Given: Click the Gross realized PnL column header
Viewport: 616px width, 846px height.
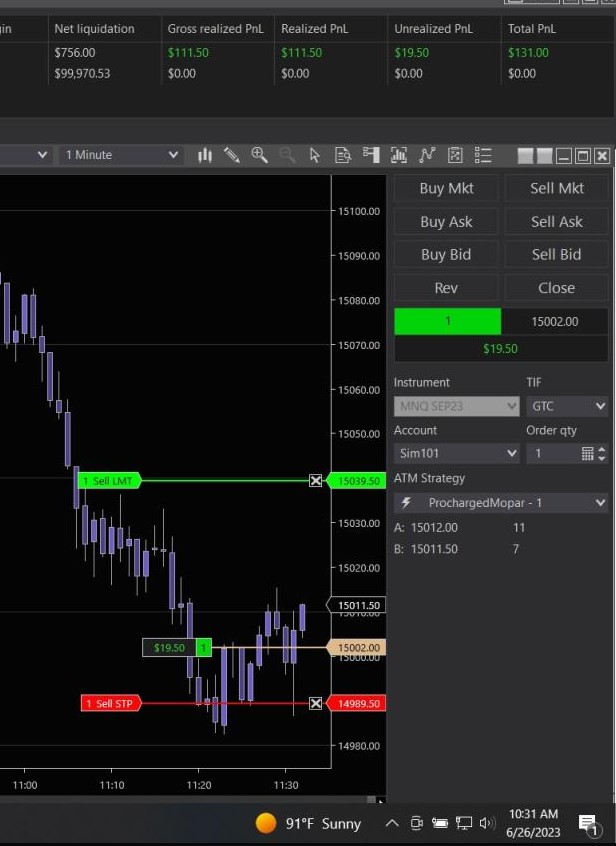Looking at the screenshot, I should pyautogui.click(x=215, y=29).
